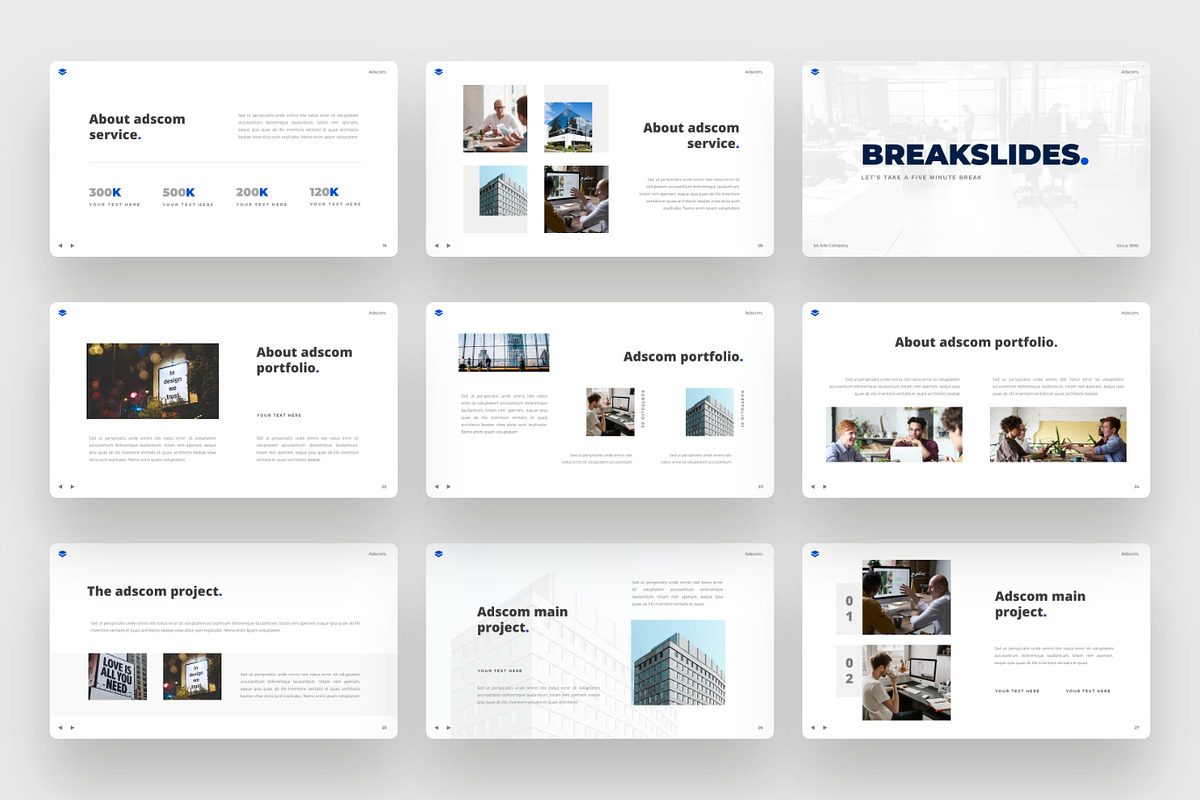Viewport: 1200px width, 800px height.
Task: Click the 'Adscom portfolio.' heading next to panorama photo
Action: (x=684, y=356)
